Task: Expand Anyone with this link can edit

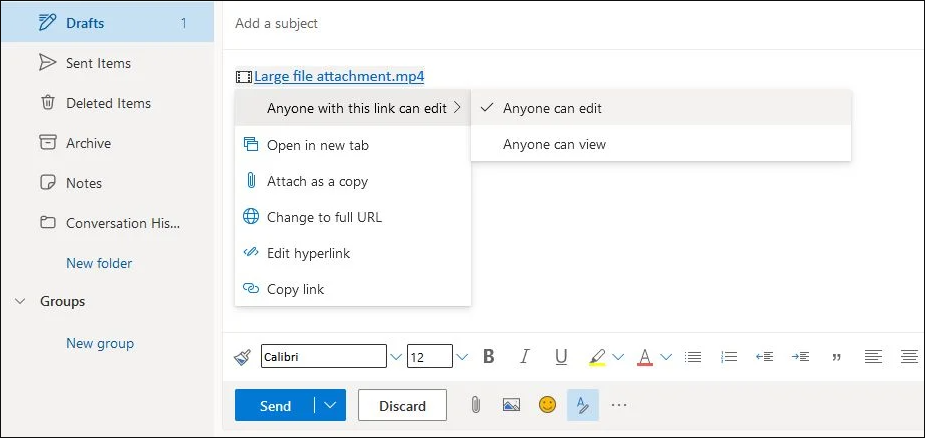Action: click(x=353, y=108)
